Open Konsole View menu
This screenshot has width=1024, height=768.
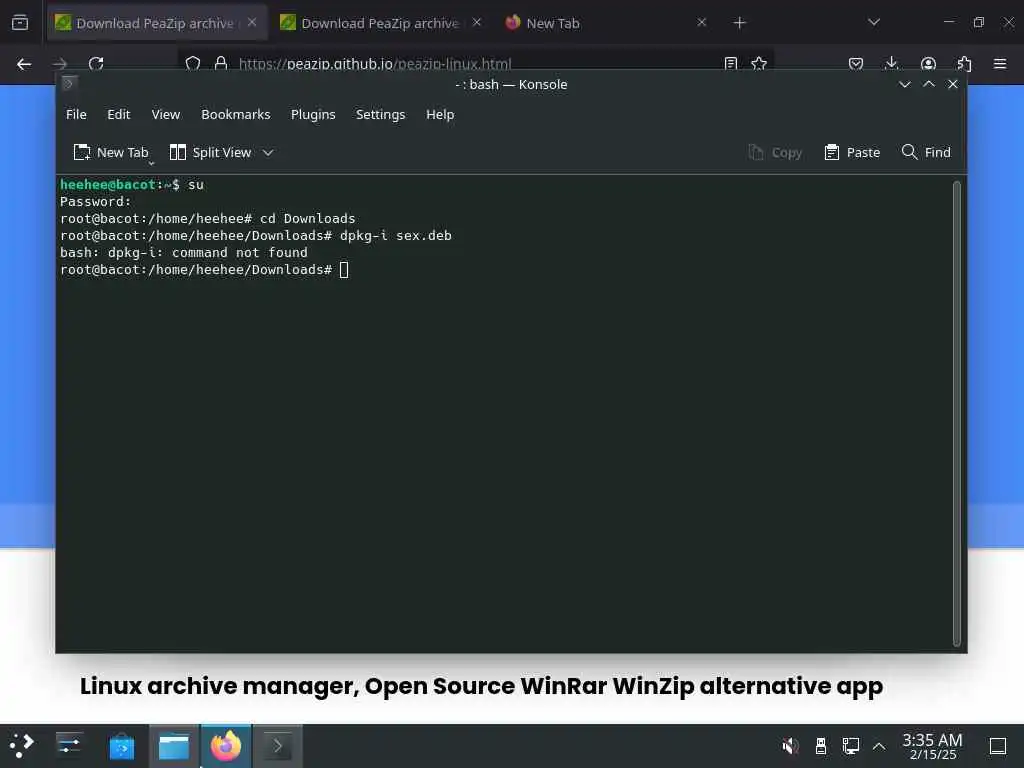click(165, 114)
